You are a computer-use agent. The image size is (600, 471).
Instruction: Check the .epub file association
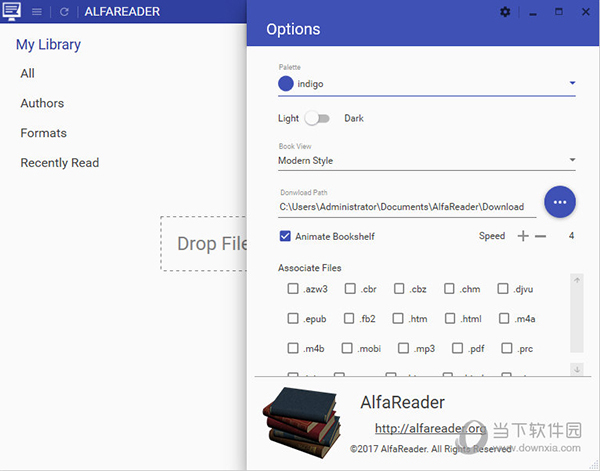click(x=293, y=318)
